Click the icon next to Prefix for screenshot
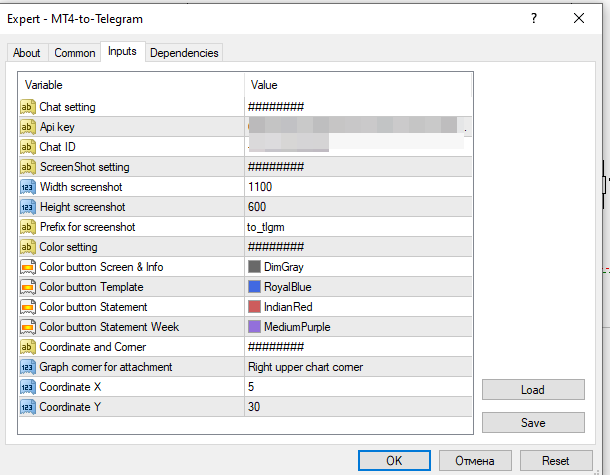Screen dimensions: 610x475 [x=27, y=227]
